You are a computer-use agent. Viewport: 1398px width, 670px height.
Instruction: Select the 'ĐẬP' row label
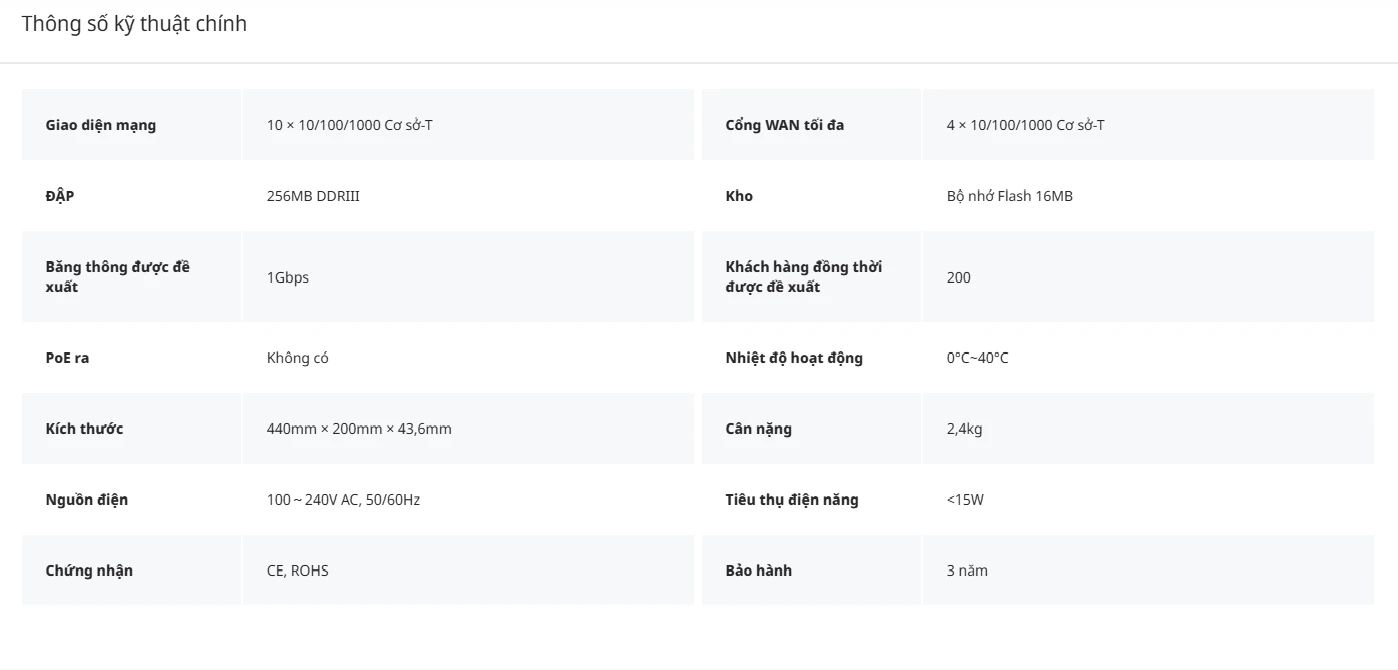(60, 196)
